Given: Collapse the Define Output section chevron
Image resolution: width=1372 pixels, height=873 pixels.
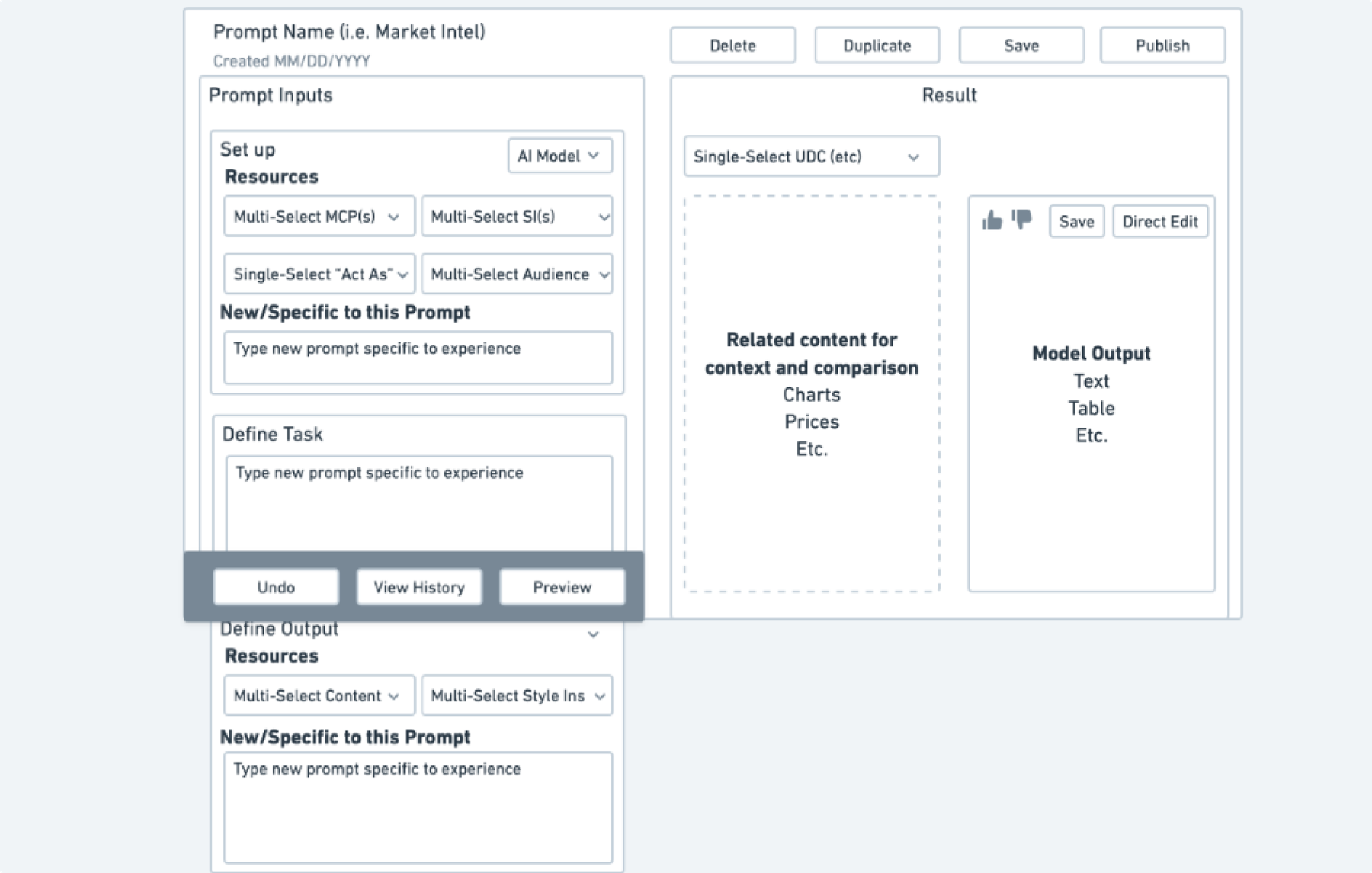Looking at the screenshot, I should 593,634.
